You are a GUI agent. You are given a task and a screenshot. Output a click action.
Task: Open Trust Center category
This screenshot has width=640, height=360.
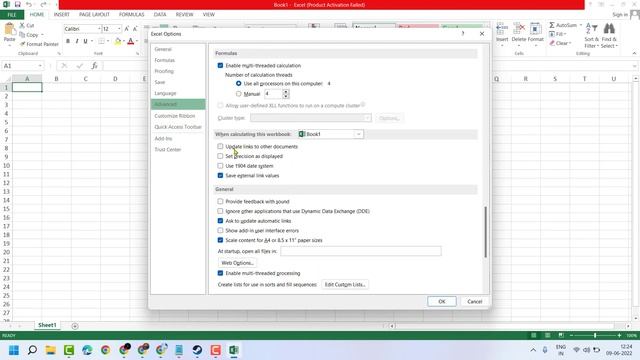(178, 149)
